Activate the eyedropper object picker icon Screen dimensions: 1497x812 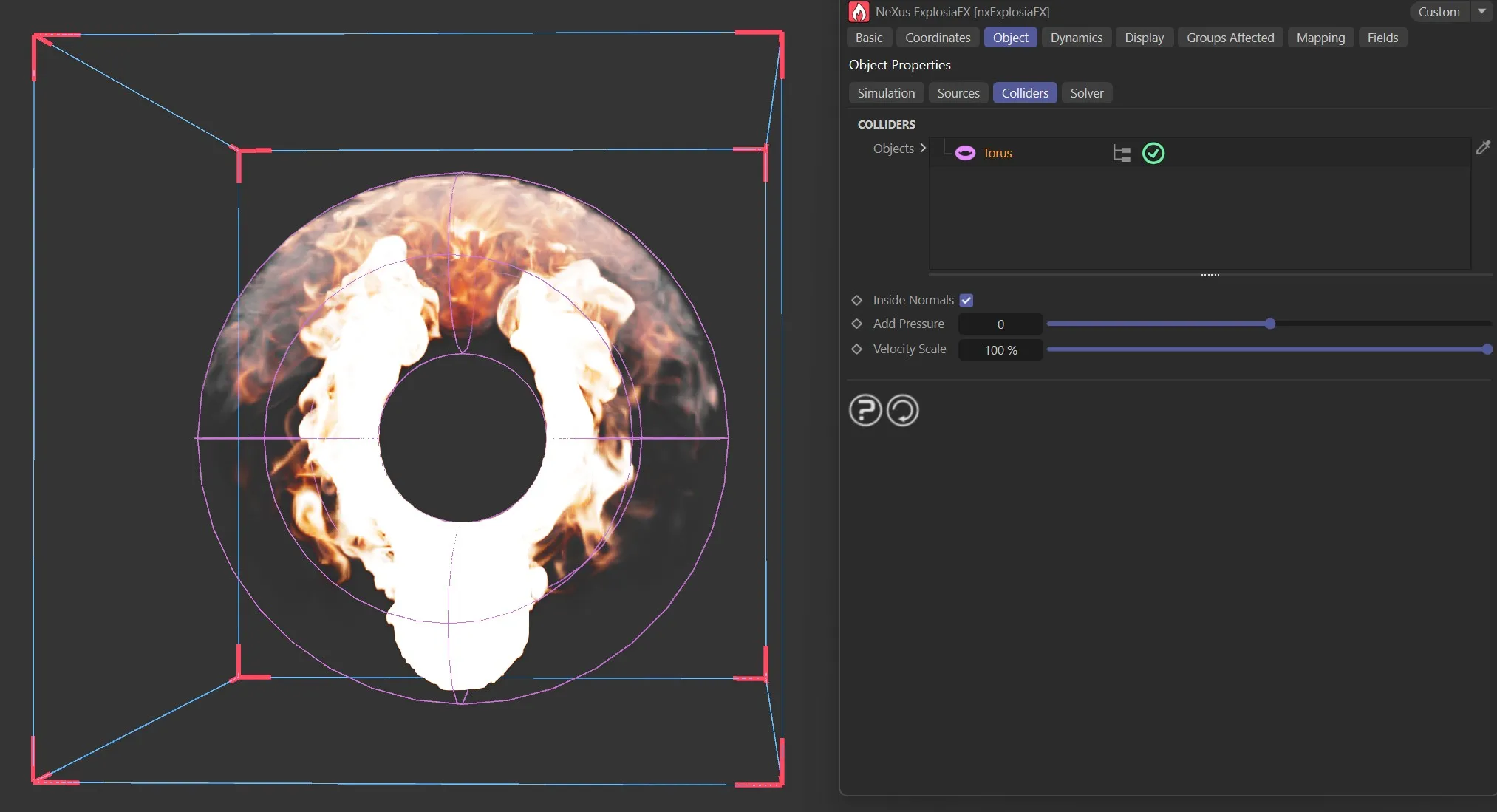1483,148
